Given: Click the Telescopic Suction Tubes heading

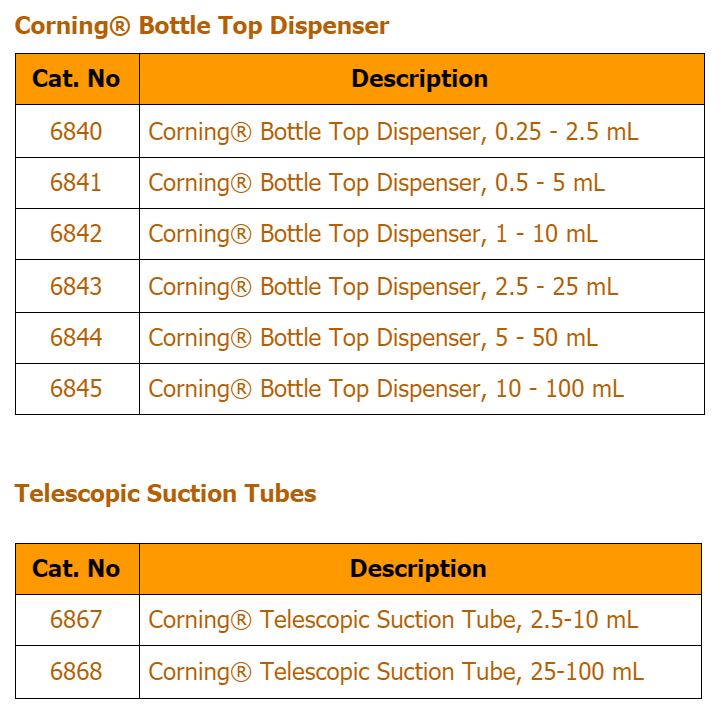Looking at the screenshot, I should tap(165, 494).
